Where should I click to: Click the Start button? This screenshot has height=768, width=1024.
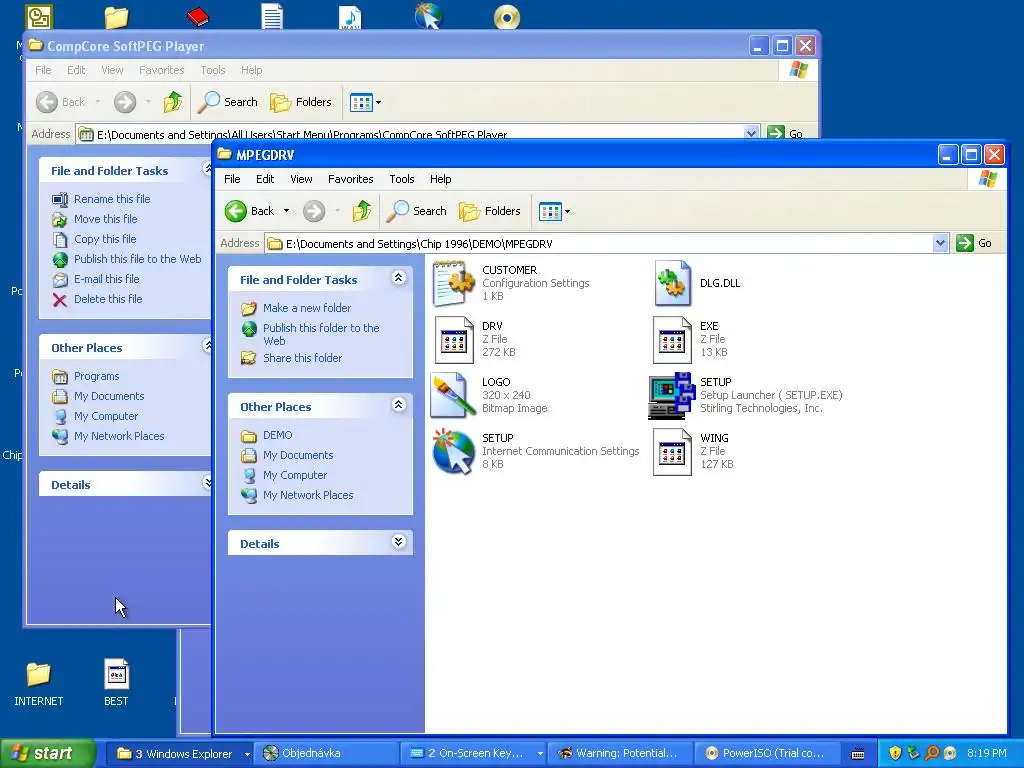[x=47, y=754]
